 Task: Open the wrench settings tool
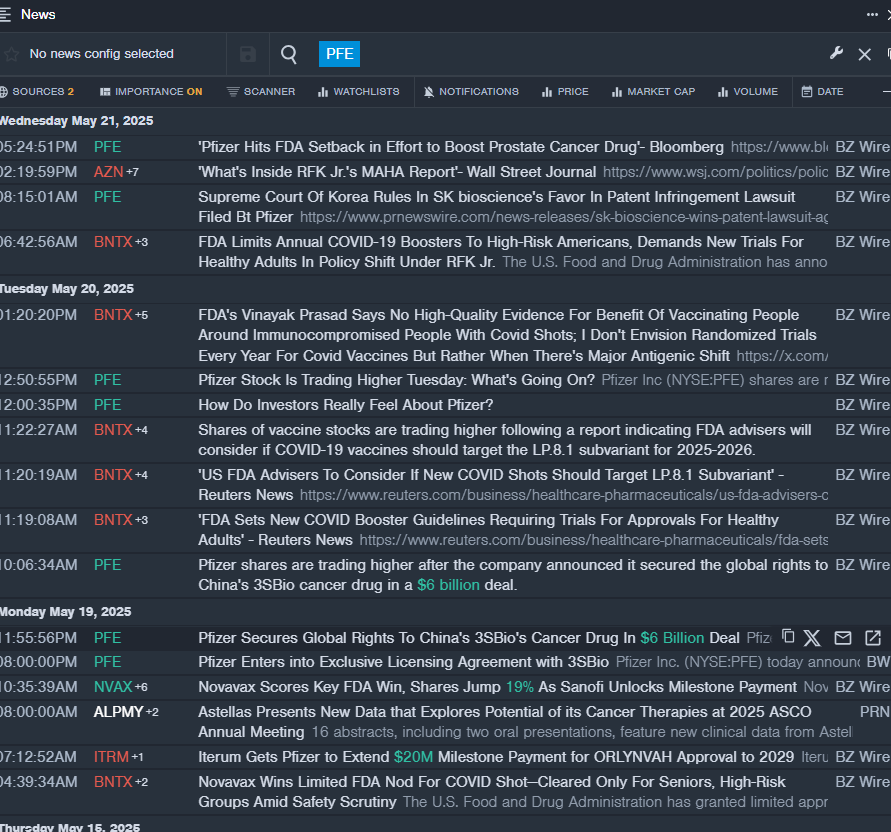point(836,53)
